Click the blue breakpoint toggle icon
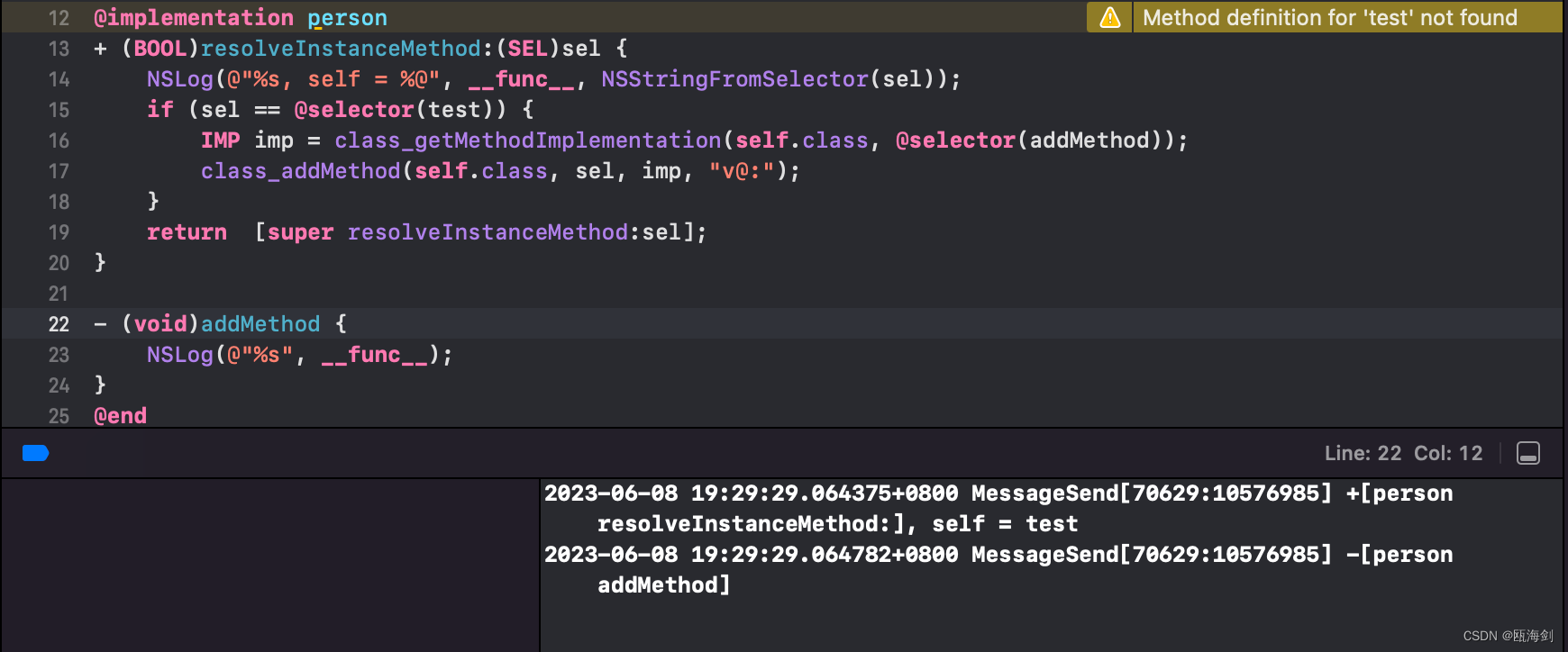 (35, 453)
